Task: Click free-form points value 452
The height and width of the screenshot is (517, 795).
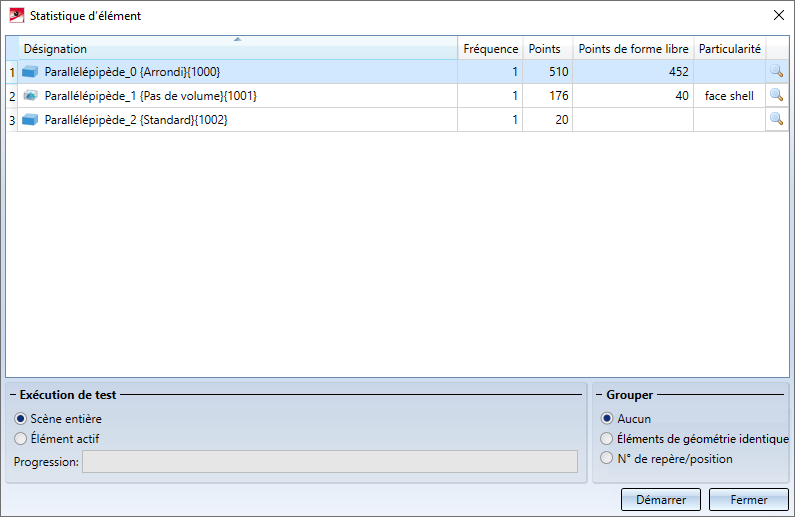Action: pyautogui.click(x=633, y=72)
